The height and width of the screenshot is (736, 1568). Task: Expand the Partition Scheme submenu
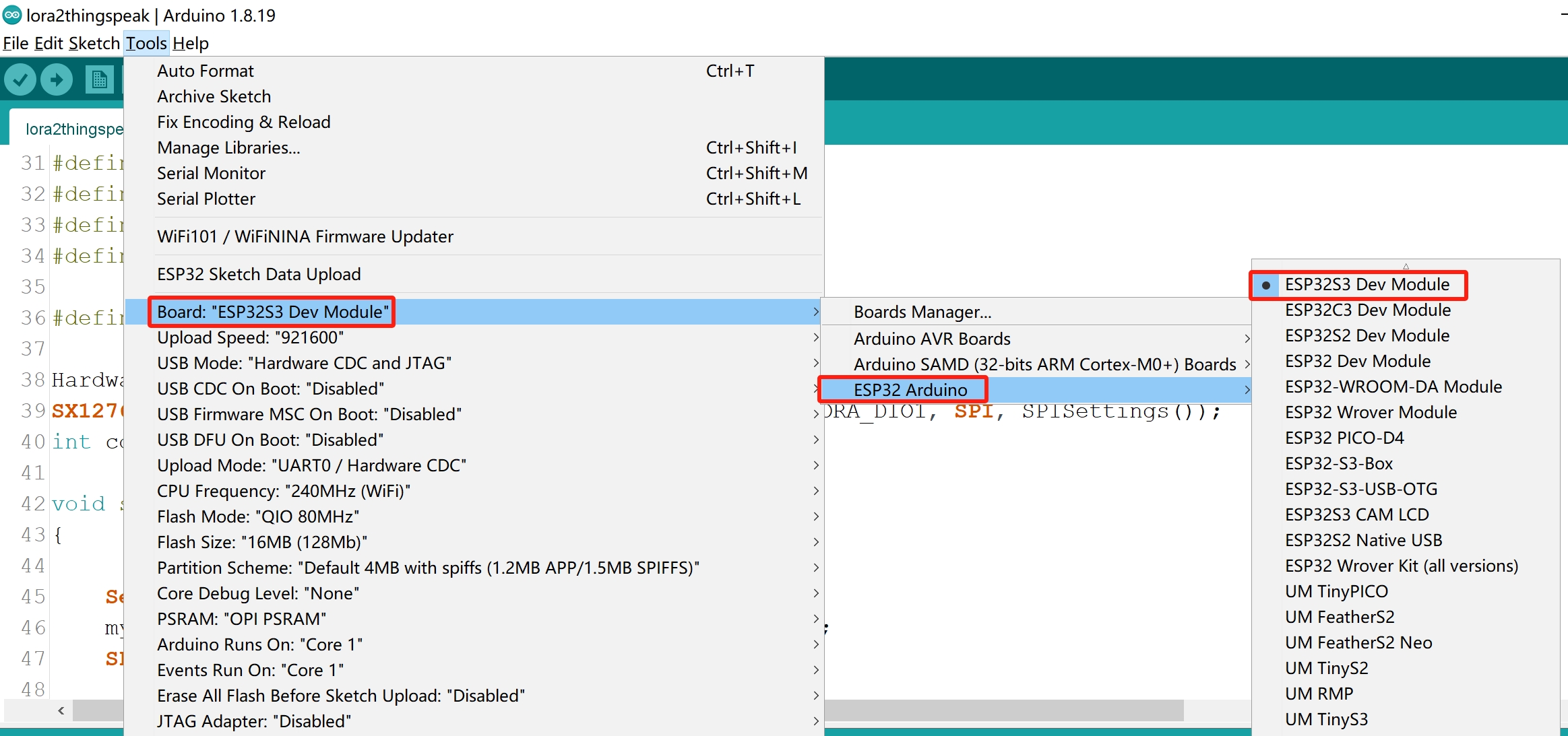pos(474,568)
